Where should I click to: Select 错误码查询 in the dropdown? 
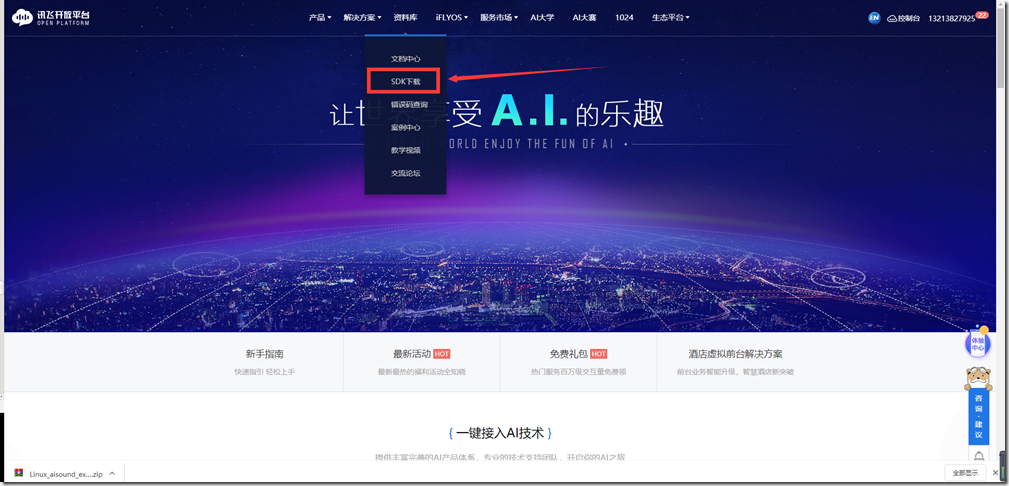coord(409,104)
